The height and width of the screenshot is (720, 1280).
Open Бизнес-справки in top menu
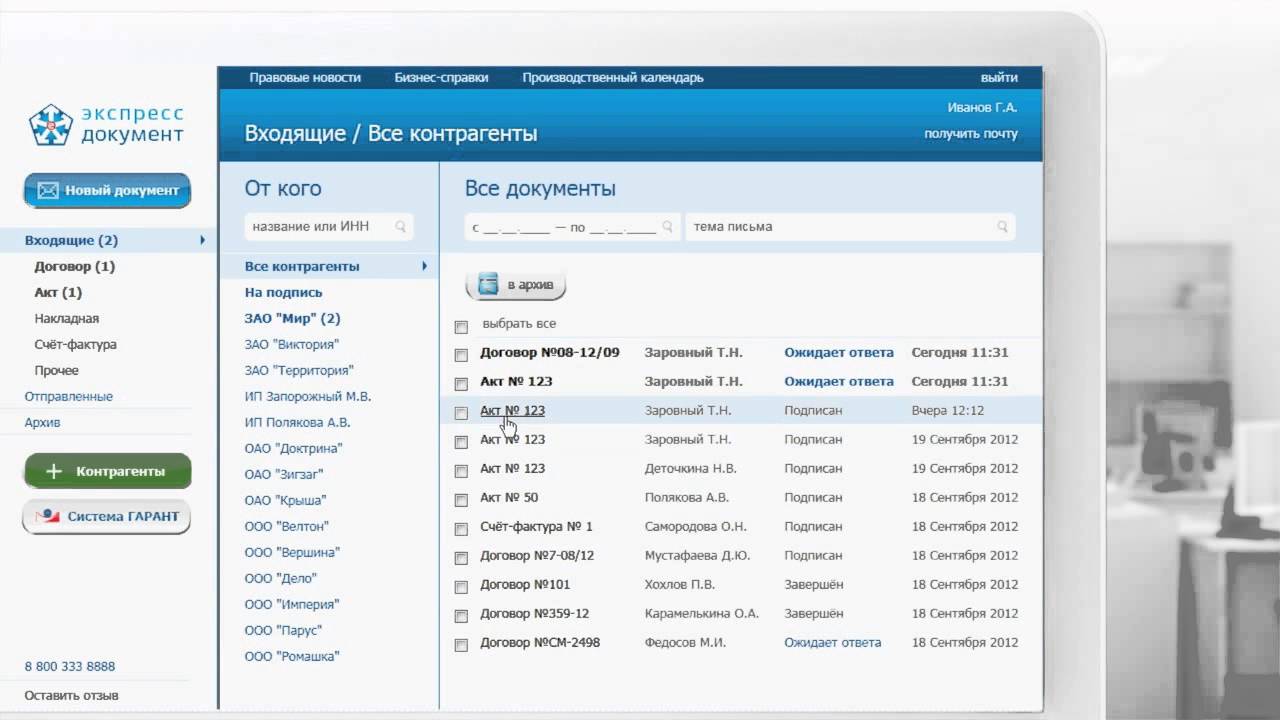point(441,78)
